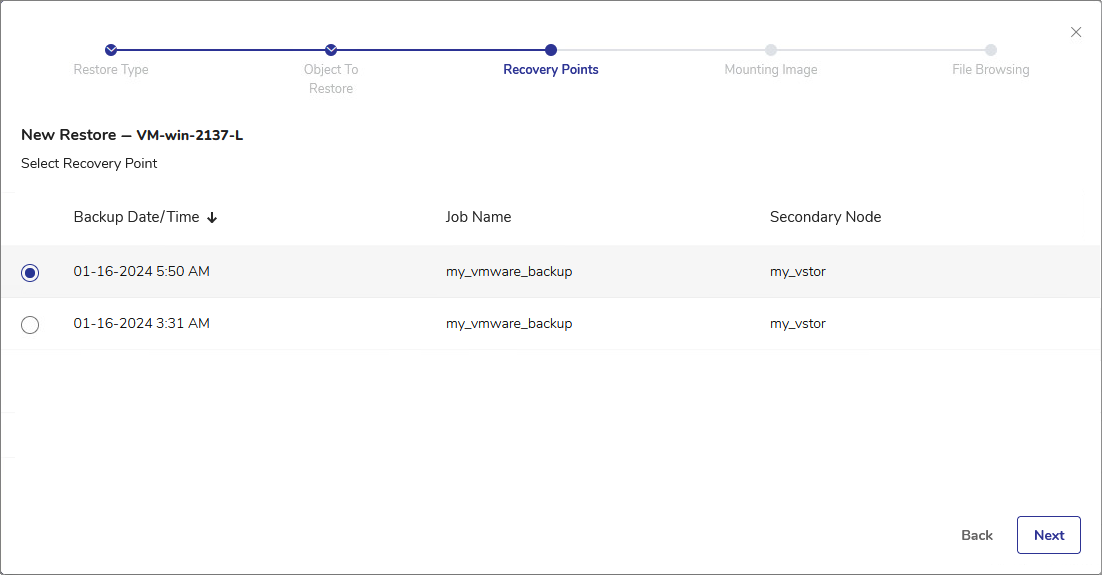
Task: Click the Restore Type completed step circle
Action: point(111,50)
